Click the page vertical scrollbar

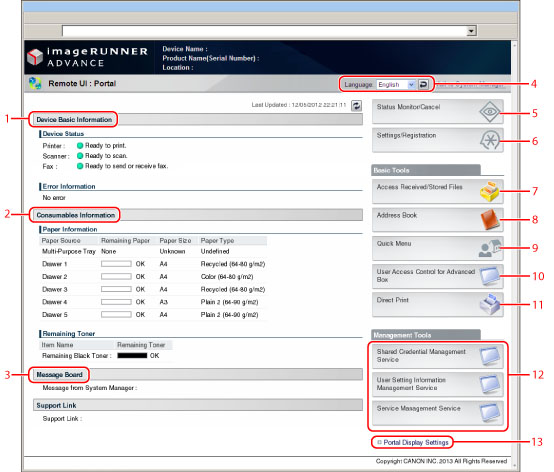[514, 254]
